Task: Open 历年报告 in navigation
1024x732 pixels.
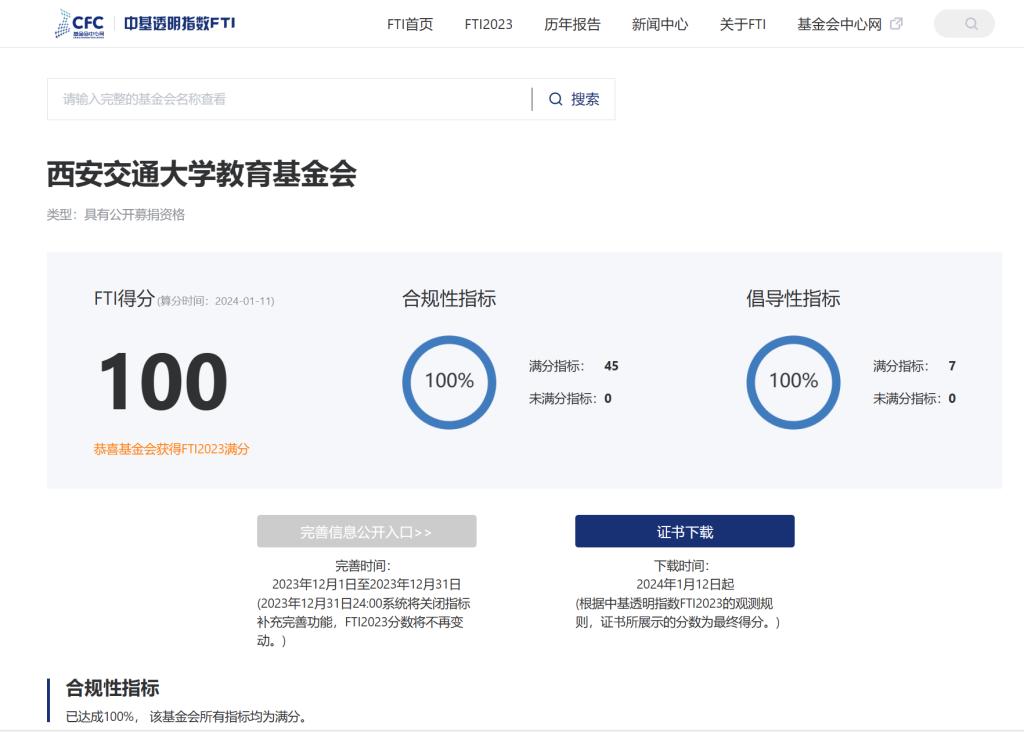Action: (x=572, y=24)
